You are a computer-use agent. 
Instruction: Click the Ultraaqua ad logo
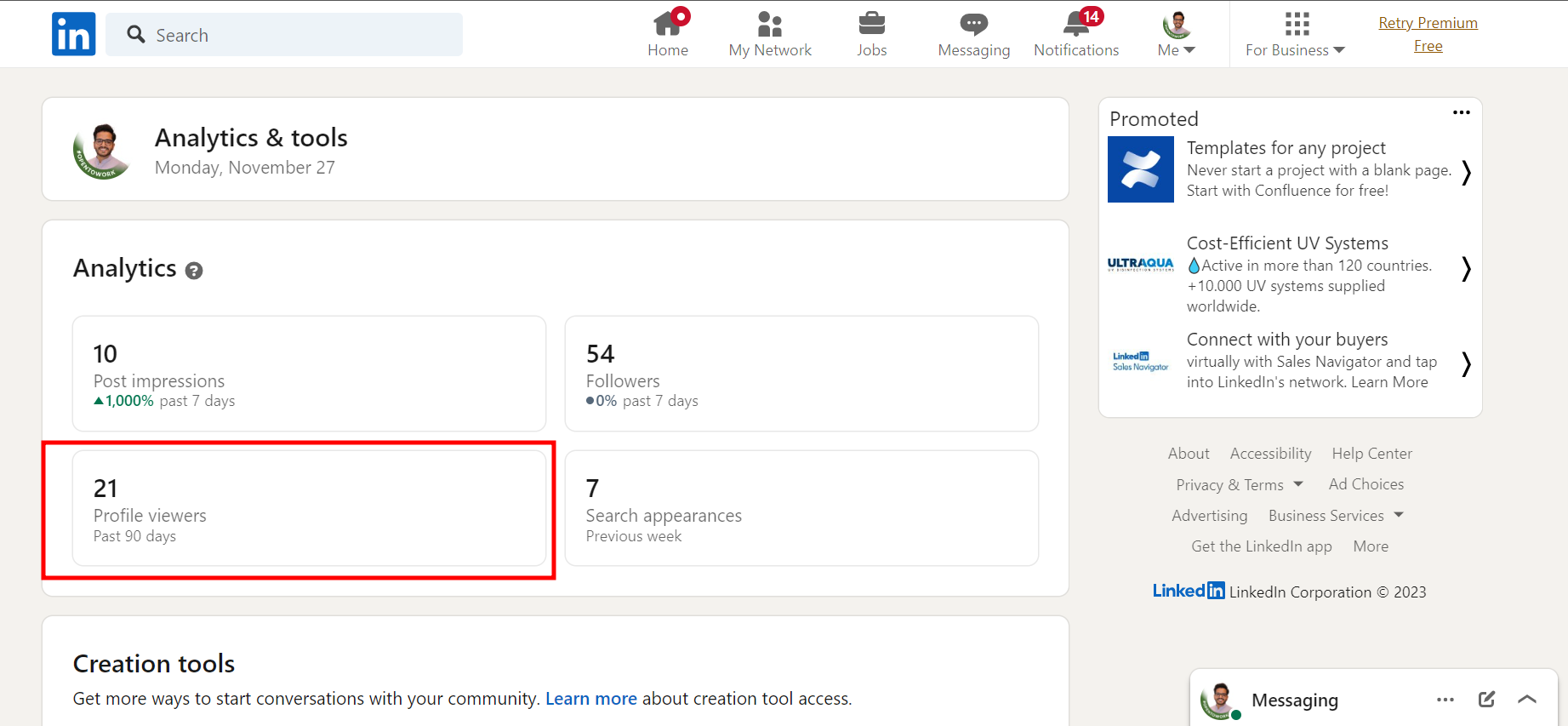point(1140,265)
